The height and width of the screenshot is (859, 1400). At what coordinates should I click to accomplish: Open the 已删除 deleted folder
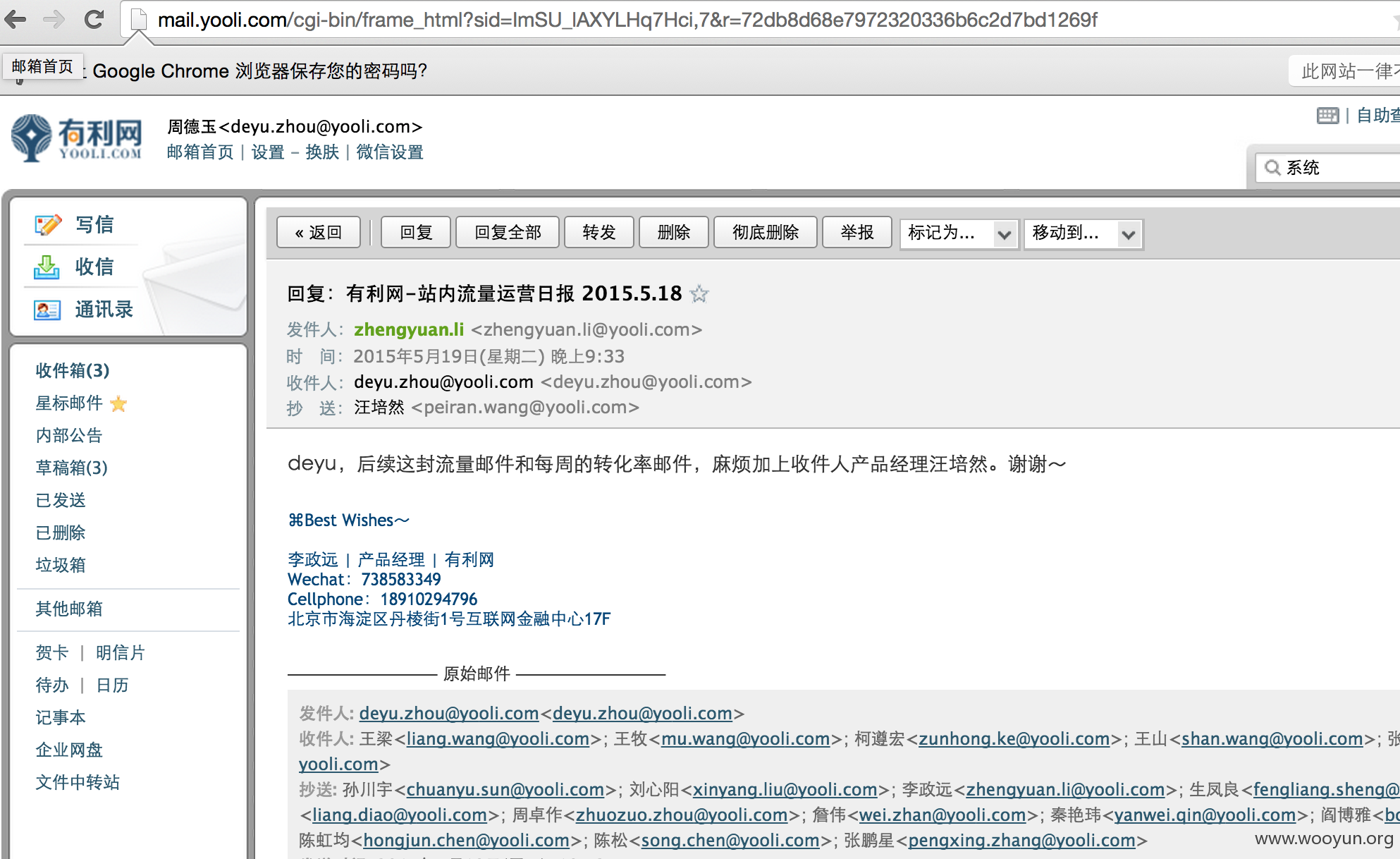tap(61, 533)
